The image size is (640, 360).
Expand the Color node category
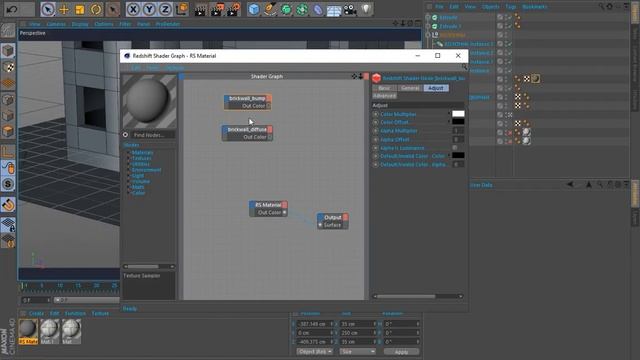pos(138,193)
